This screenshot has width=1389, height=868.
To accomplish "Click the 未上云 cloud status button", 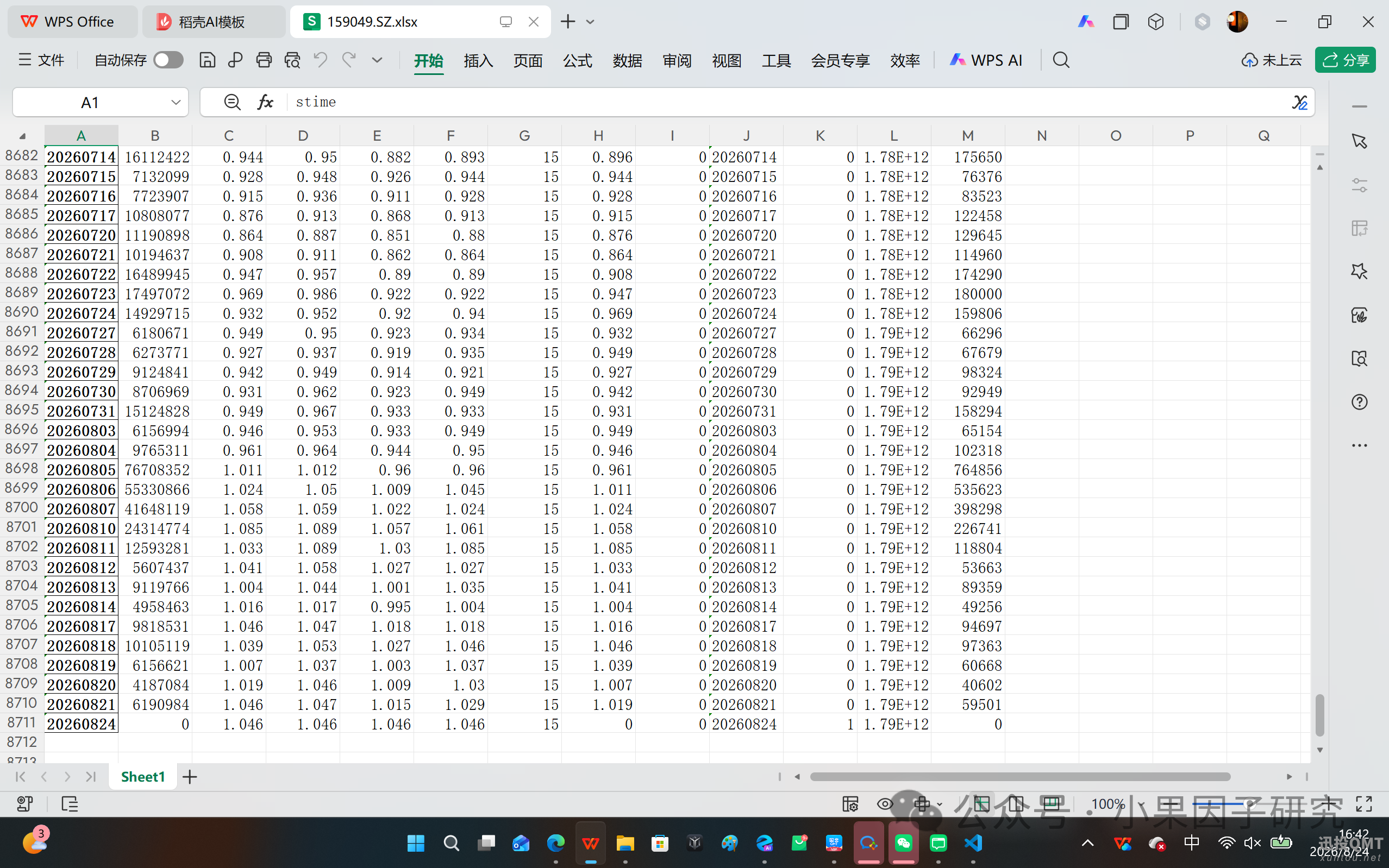I will (x=1271, y=60).
